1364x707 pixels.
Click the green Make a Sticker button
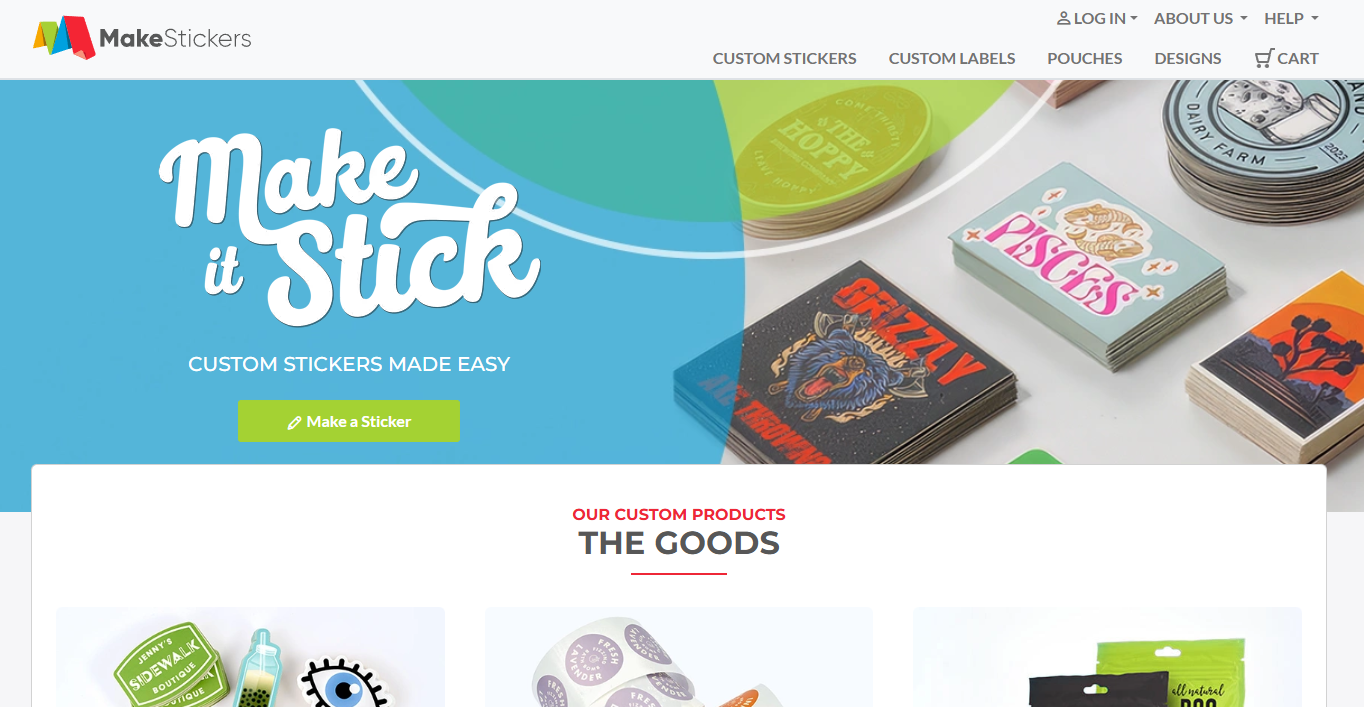tap(349, 421)
